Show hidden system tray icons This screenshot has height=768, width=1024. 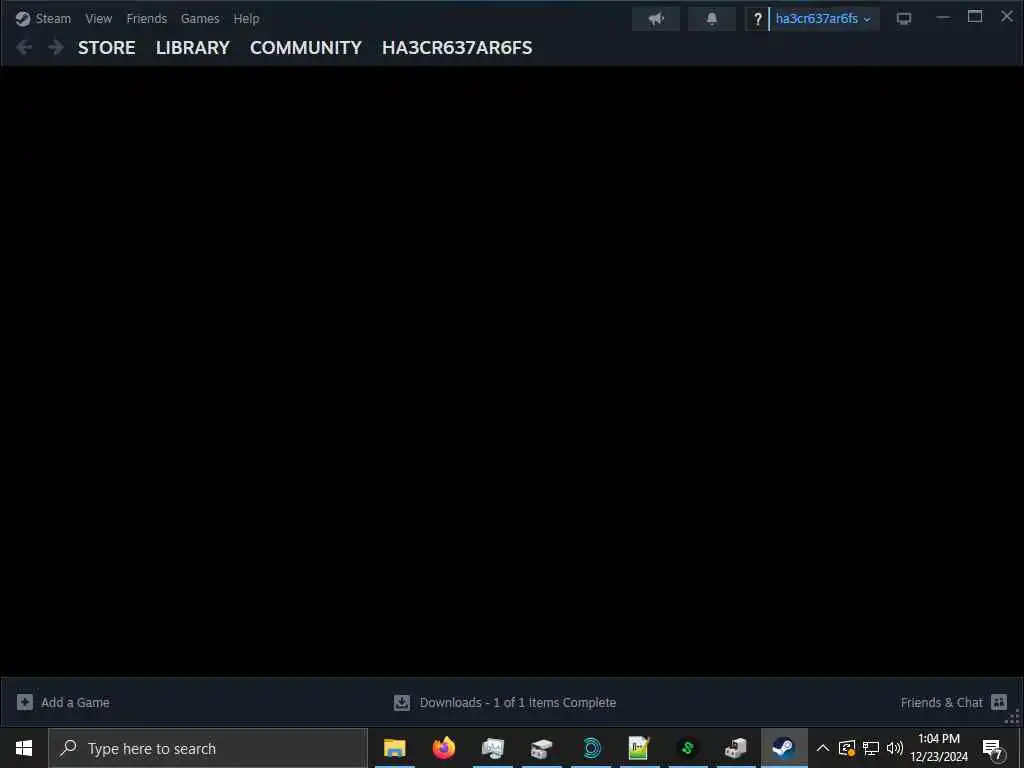coord(823,748)
